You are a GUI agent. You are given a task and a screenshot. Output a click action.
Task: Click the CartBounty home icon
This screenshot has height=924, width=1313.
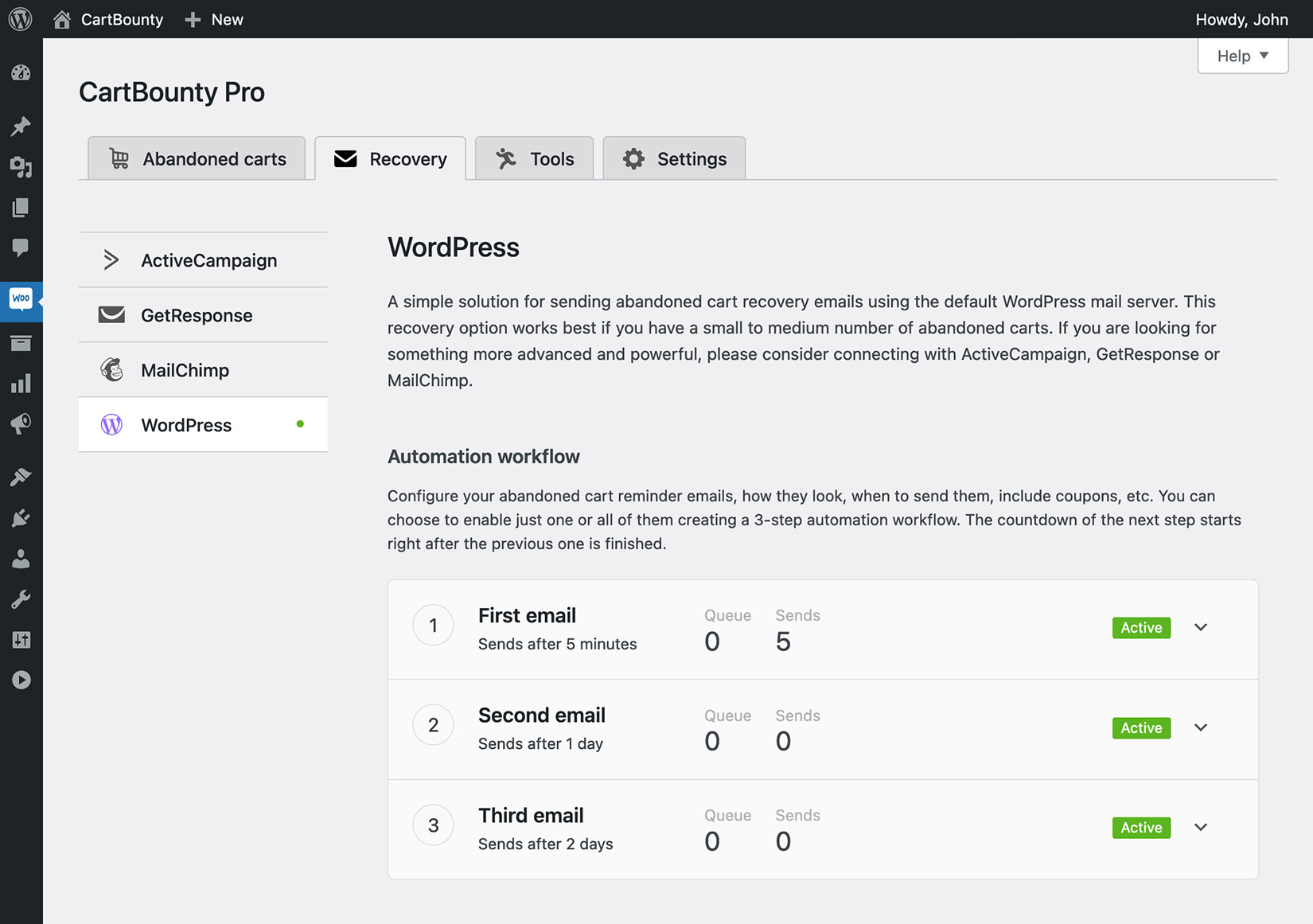(x=61, y=19)
